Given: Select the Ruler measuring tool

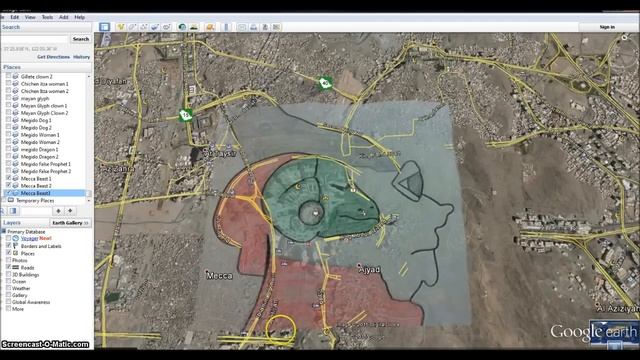Looking at the screenshot, I should click(227, 27).
